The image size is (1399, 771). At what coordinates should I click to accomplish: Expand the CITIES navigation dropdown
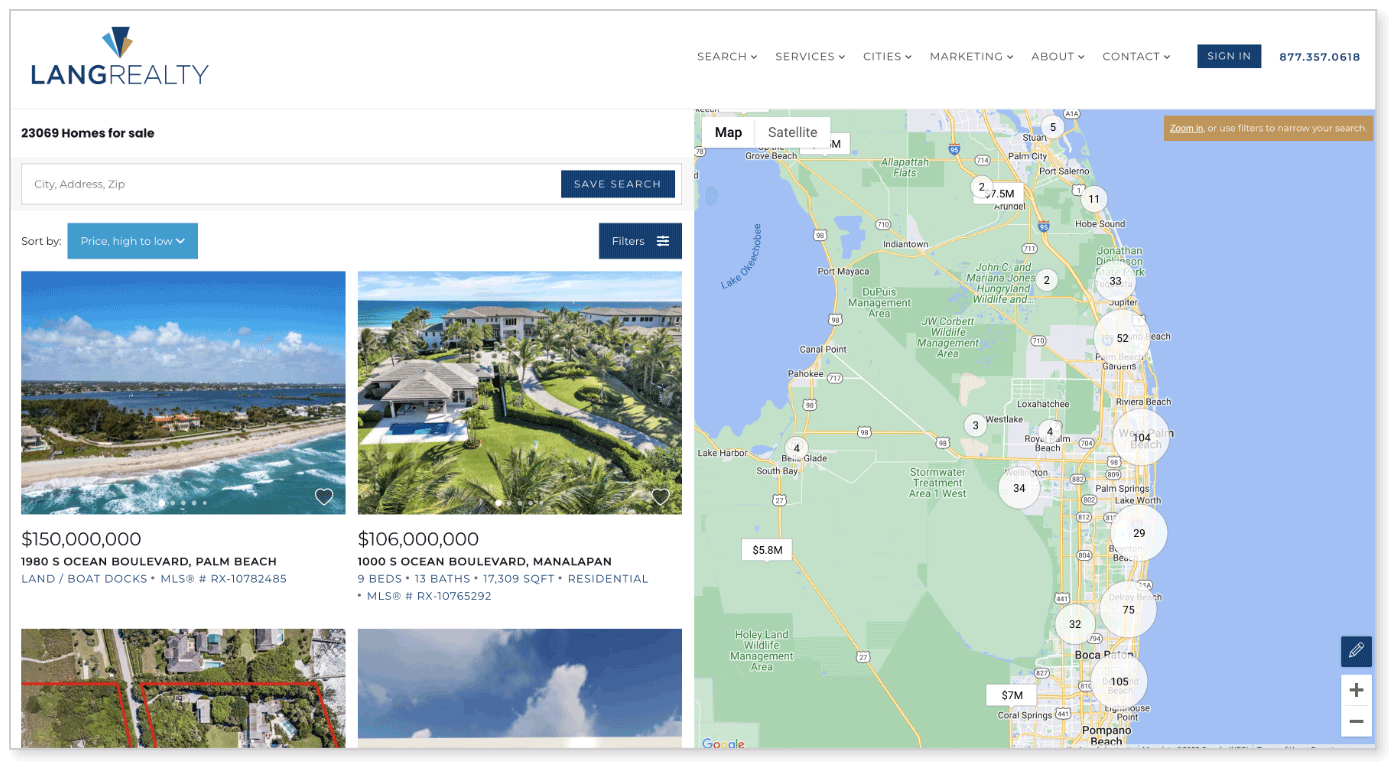tap(886, 56)
